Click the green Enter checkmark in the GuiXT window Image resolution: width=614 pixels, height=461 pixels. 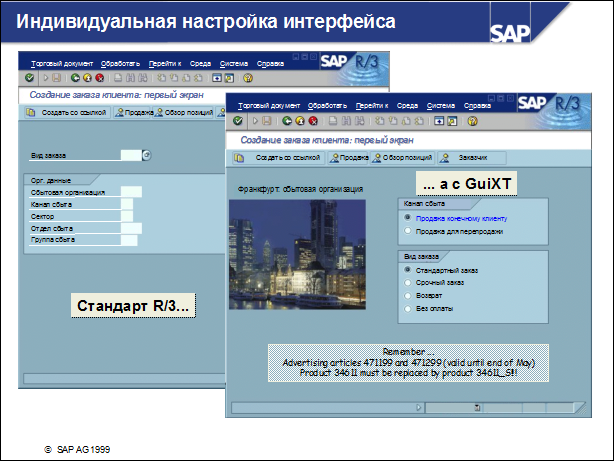click(239, 121)
